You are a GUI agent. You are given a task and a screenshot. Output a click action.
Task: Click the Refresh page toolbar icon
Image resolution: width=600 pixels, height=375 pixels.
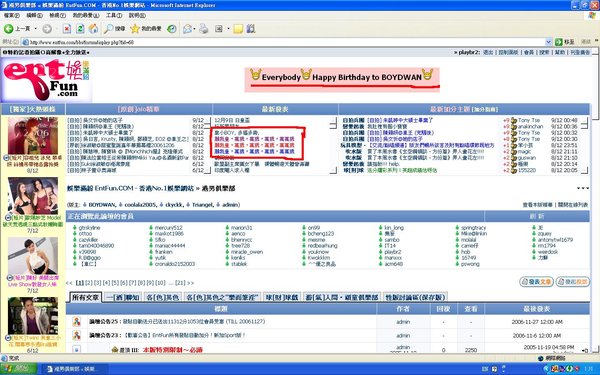point(80,29)
